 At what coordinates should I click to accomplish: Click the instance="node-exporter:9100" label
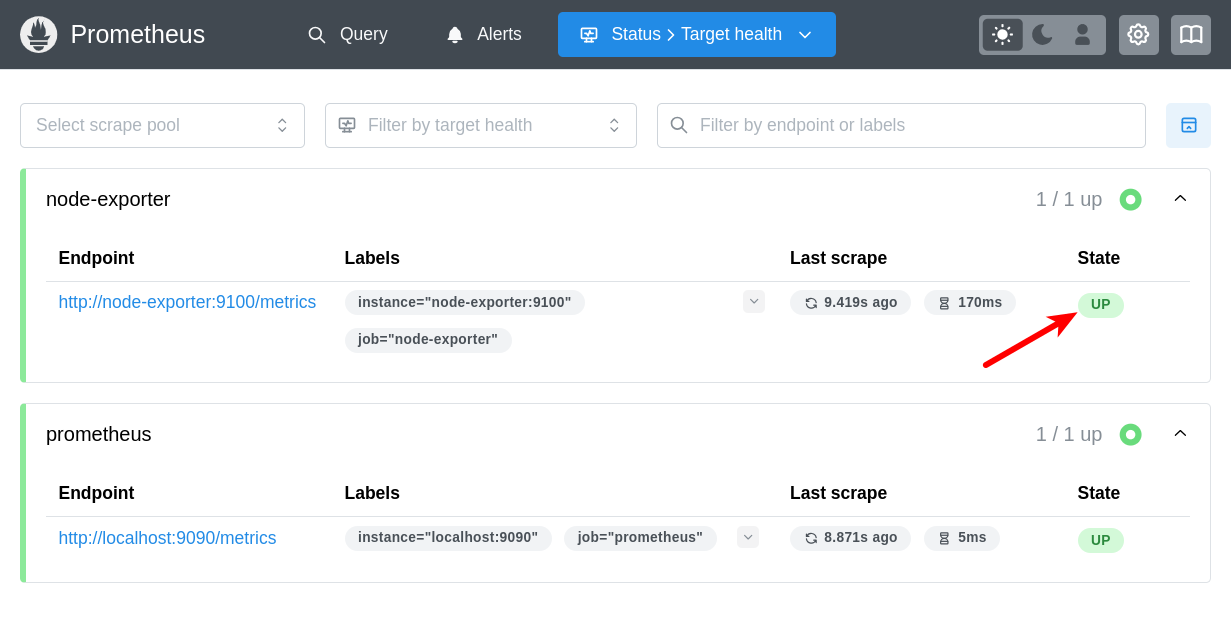(465, 302)
